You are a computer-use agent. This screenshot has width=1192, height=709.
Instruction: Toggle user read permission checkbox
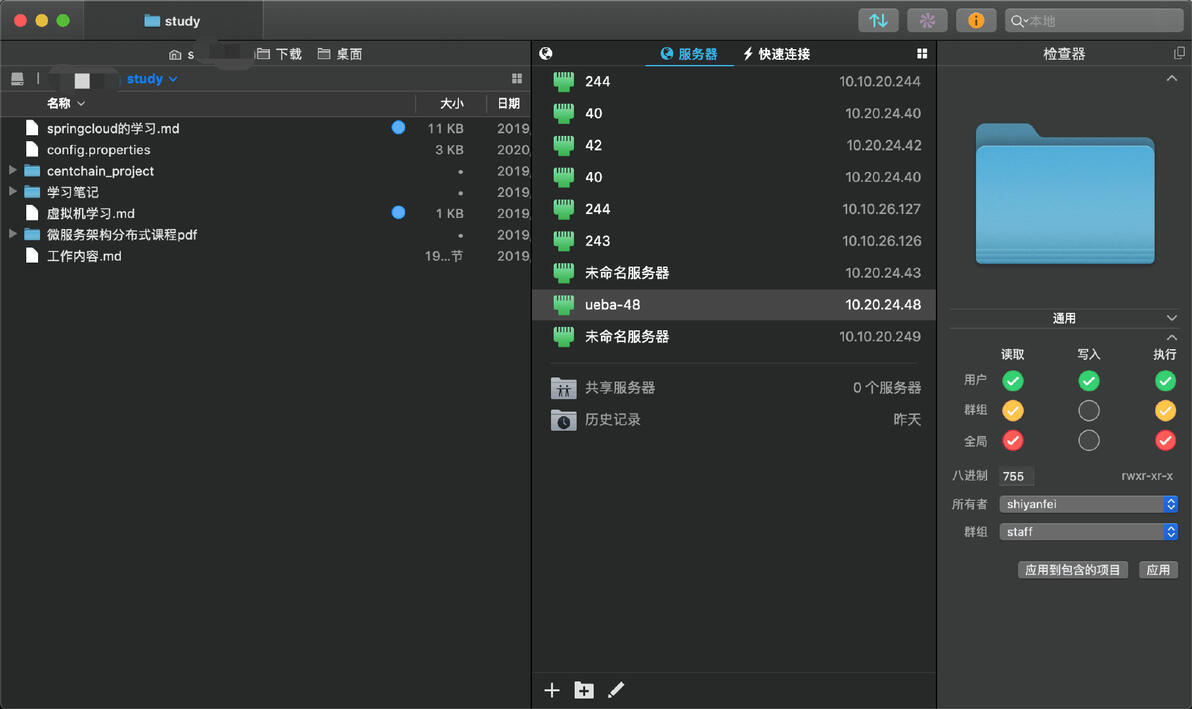(x=1013, y=380)
